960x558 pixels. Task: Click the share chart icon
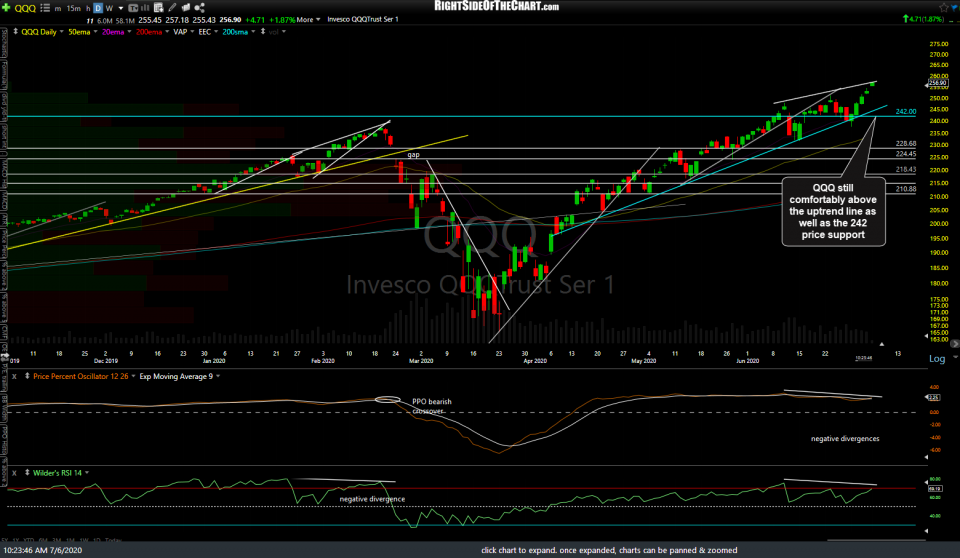[x=200, y=7]
